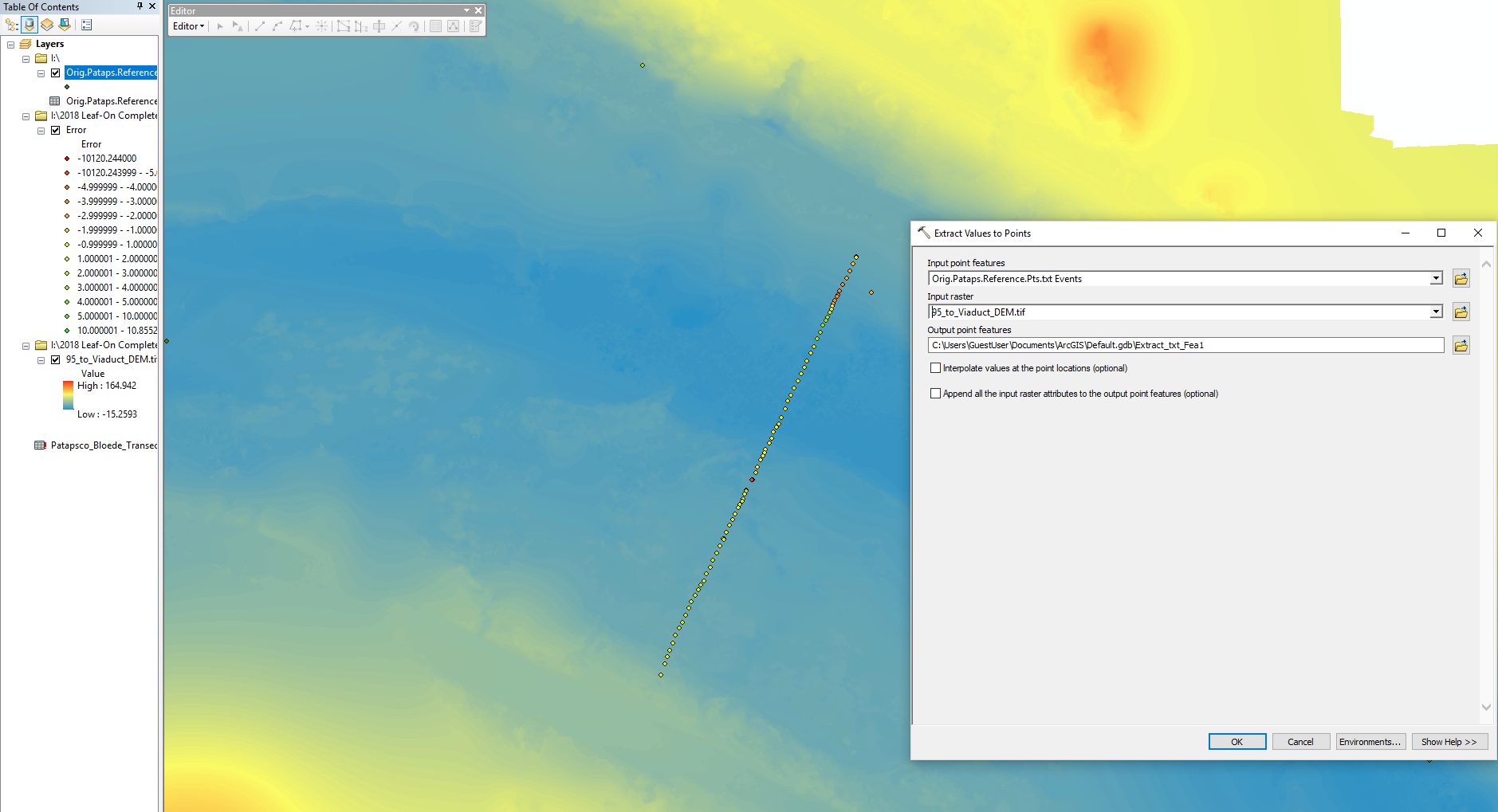Collapse the 95_to_Viaduct_DEM.tif layer legend
This screenshot has width=1498, height=812.
pos(41,360)
